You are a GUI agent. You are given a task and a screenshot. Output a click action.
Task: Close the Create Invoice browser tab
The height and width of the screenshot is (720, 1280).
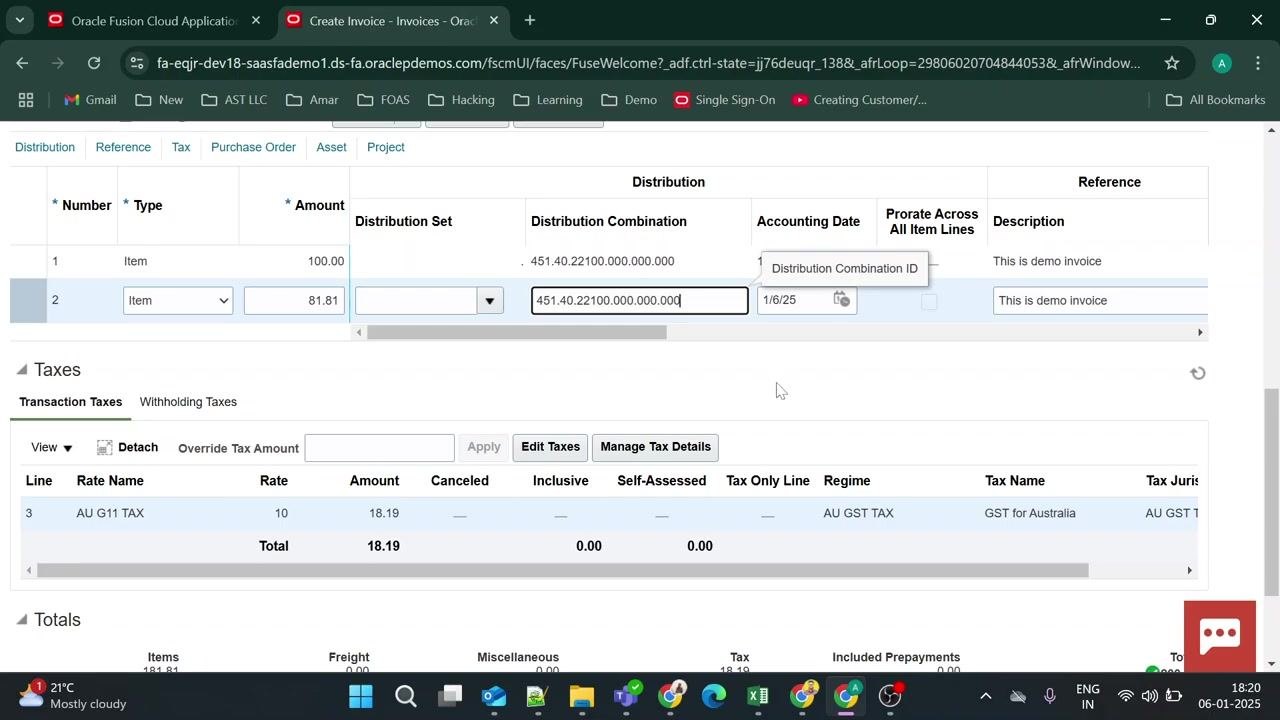tap(493, 20)
